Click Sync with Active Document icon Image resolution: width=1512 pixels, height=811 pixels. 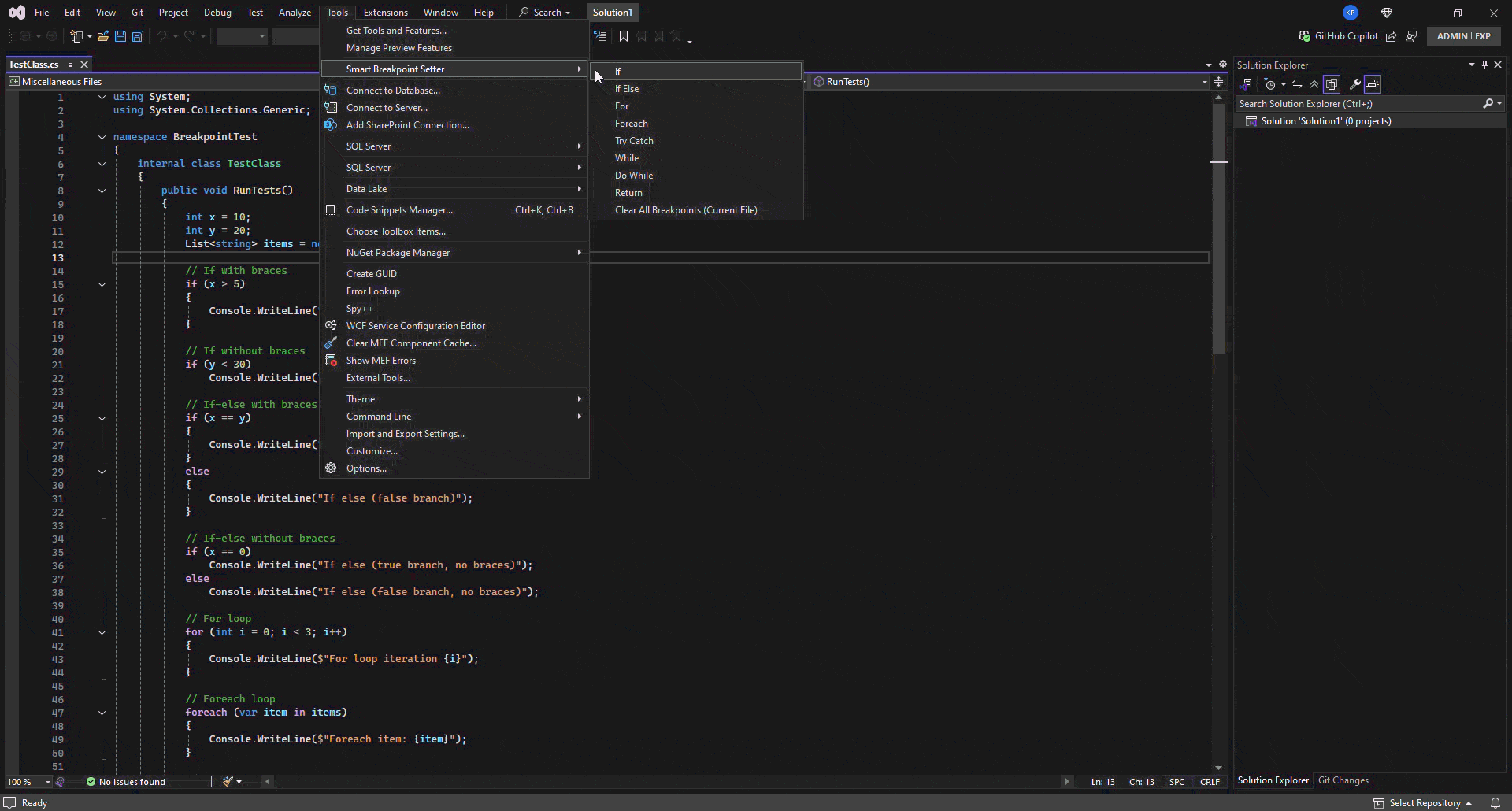coord(1297,84)
